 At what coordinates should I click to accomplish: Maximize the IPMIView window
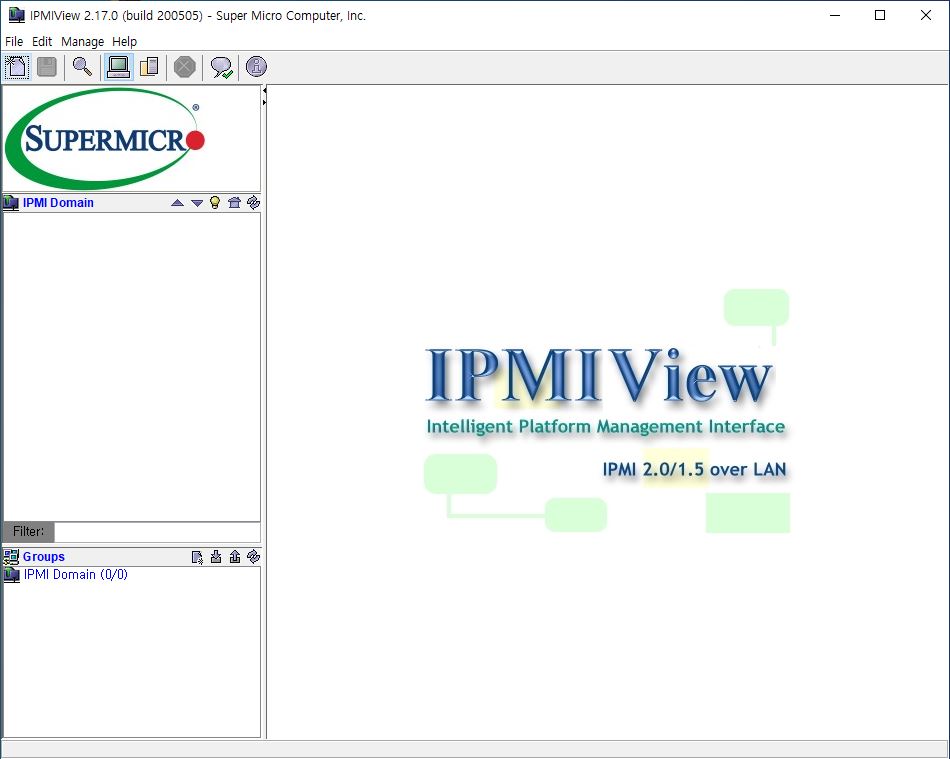pyautogui.click(x=880, y=15)
